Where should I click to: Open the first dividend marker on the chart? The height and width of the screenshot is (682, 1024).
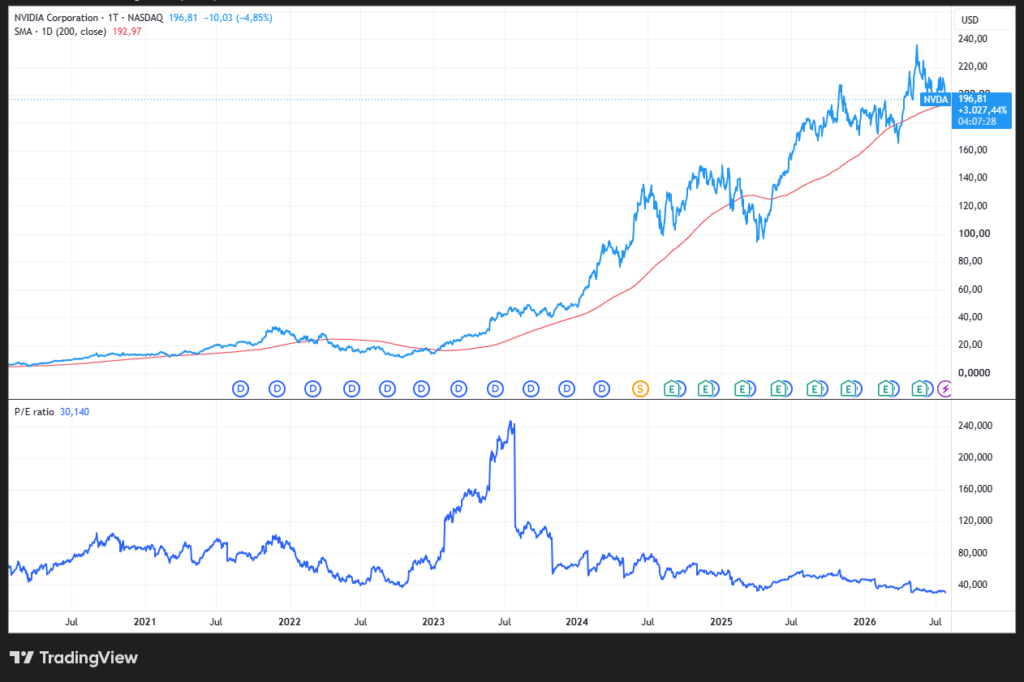(x=241, y=389)
